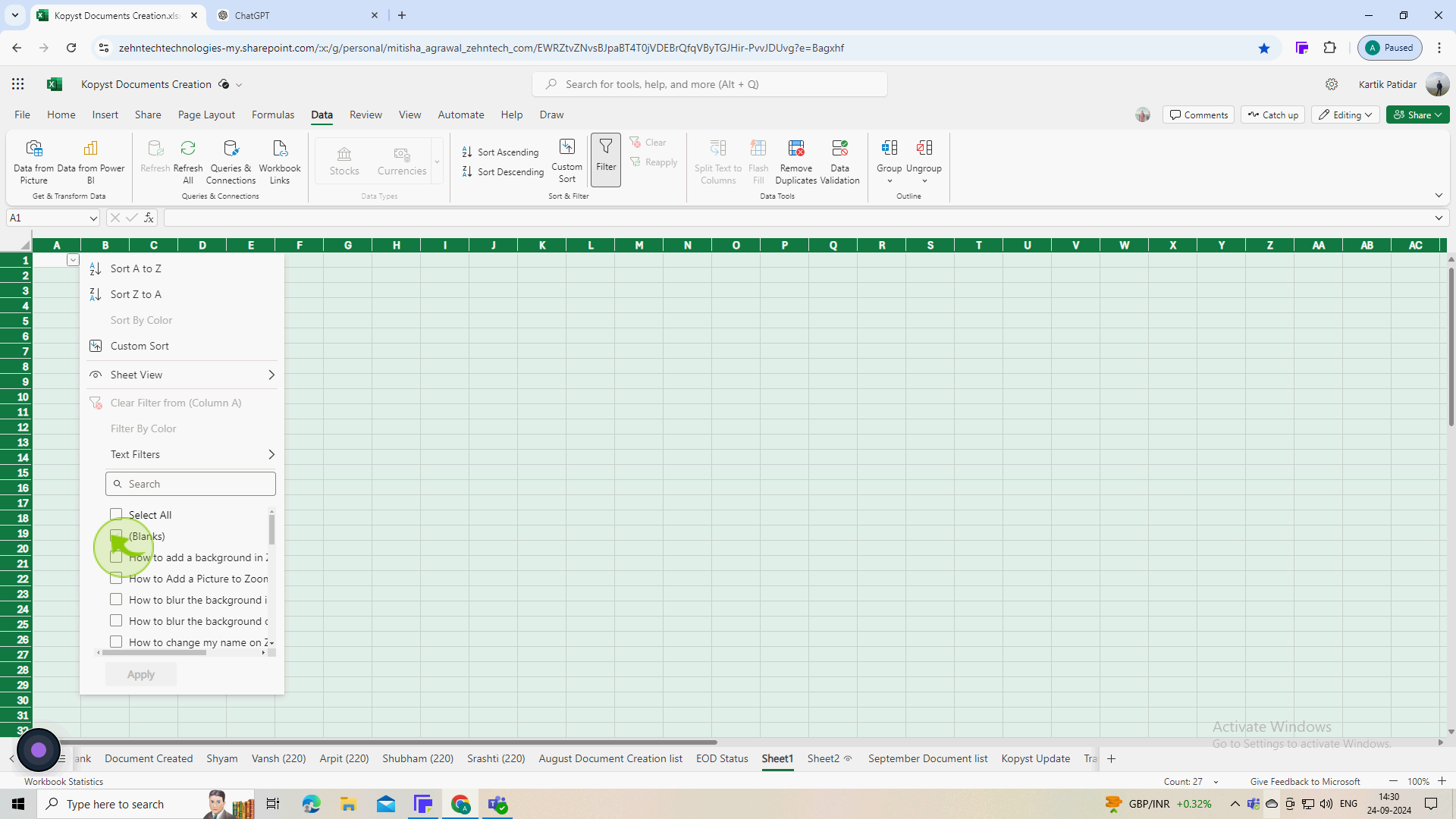Click the filter Search field
The height and width of the screenshot is (819, 1456).
coord(190,484)
